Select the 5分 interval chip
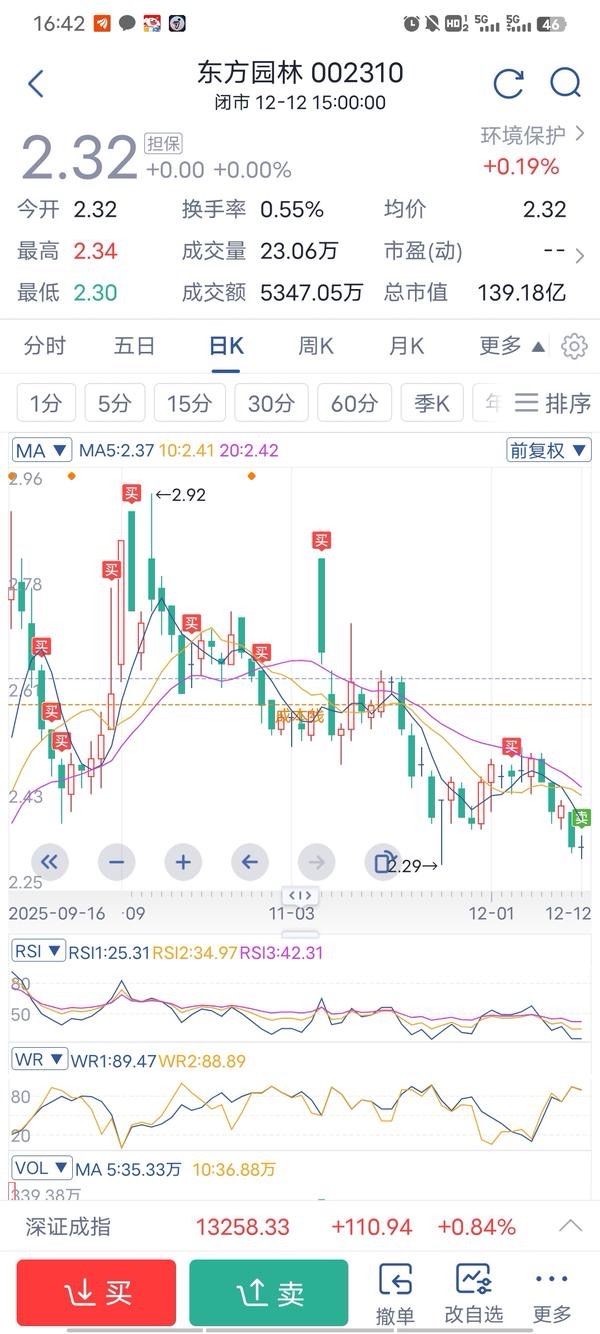 [114, 404]
